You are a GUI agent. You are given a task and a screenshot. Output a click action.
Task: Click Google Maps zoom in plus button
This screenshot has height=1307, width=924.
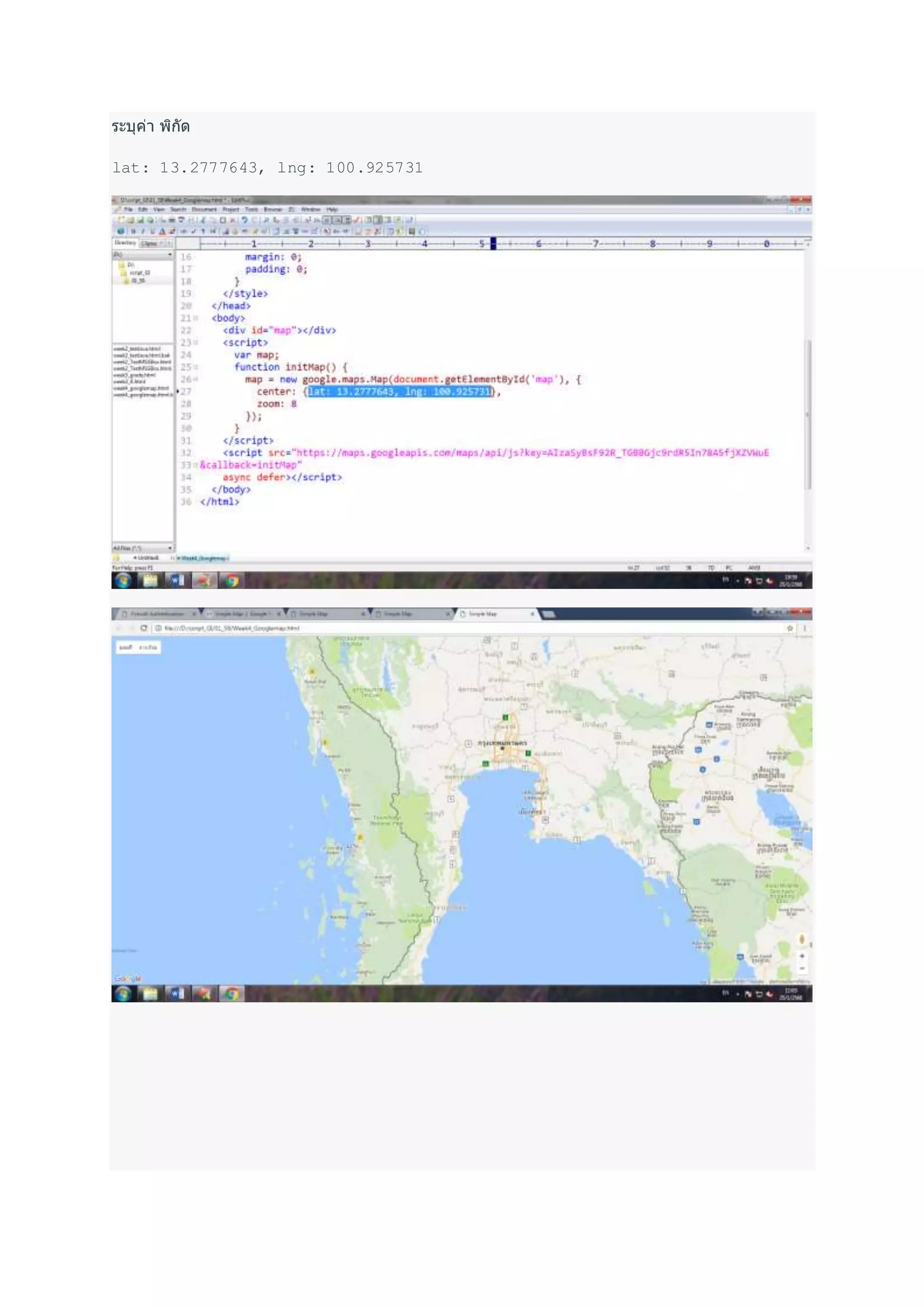click(802, 956)
